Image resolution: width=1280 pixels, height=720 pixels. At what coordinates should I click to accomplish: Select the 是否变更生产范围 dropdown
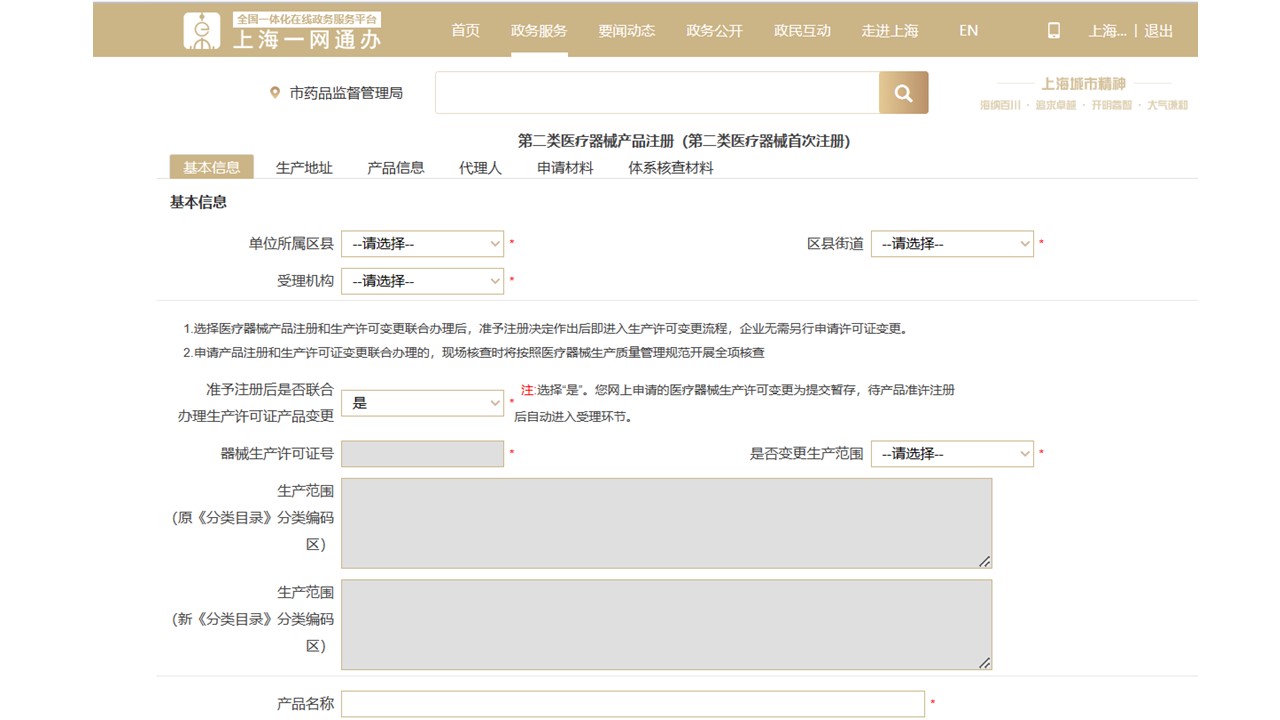coord(951,454)
